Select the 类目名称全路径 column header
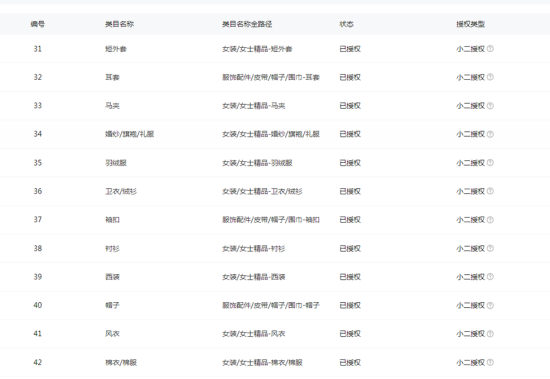Screen dimensions: 550x379 pyautogui.click(x=247, y=24)
